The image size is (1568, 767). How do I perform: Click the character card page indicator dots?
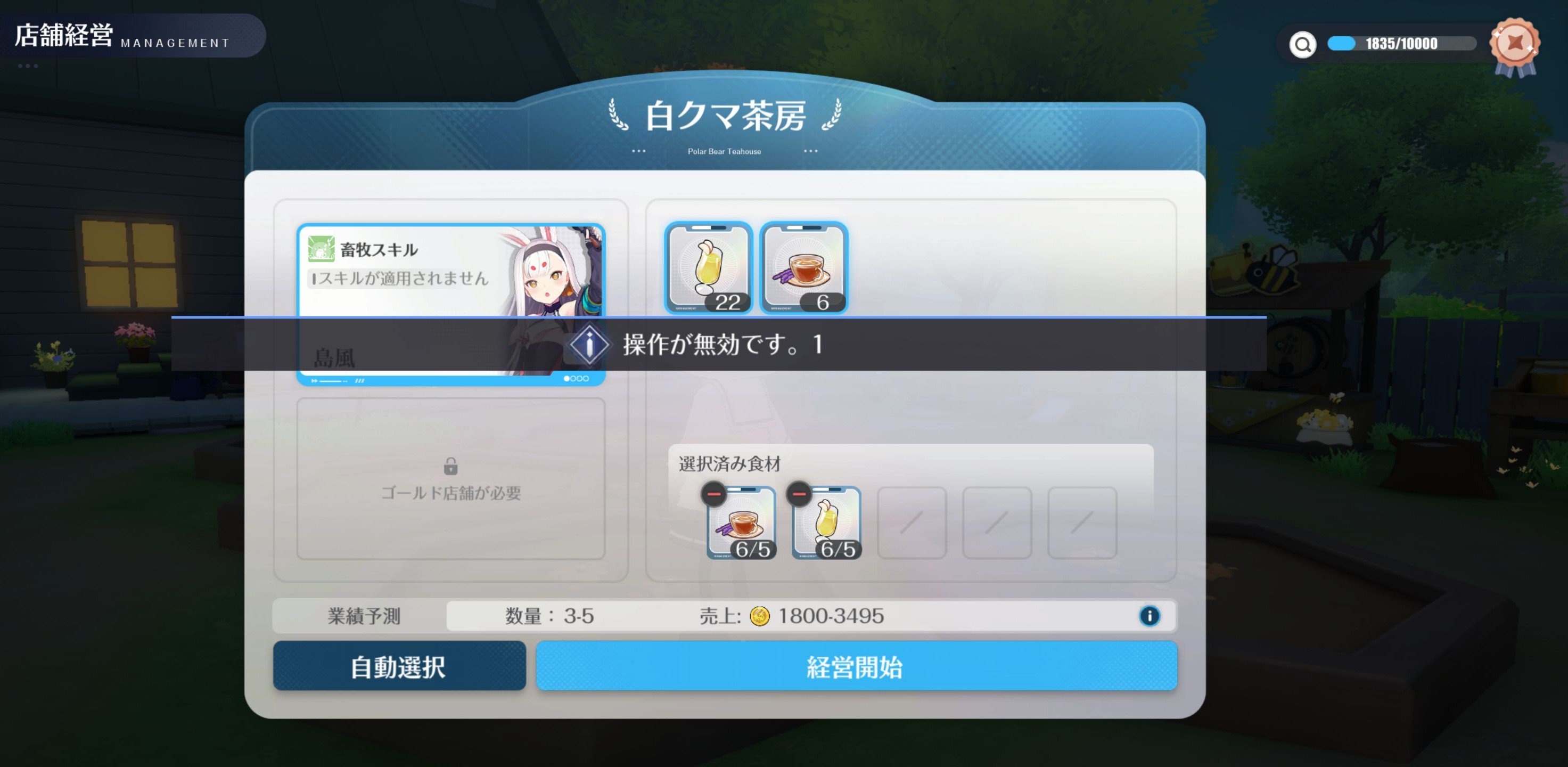point(576,379)
